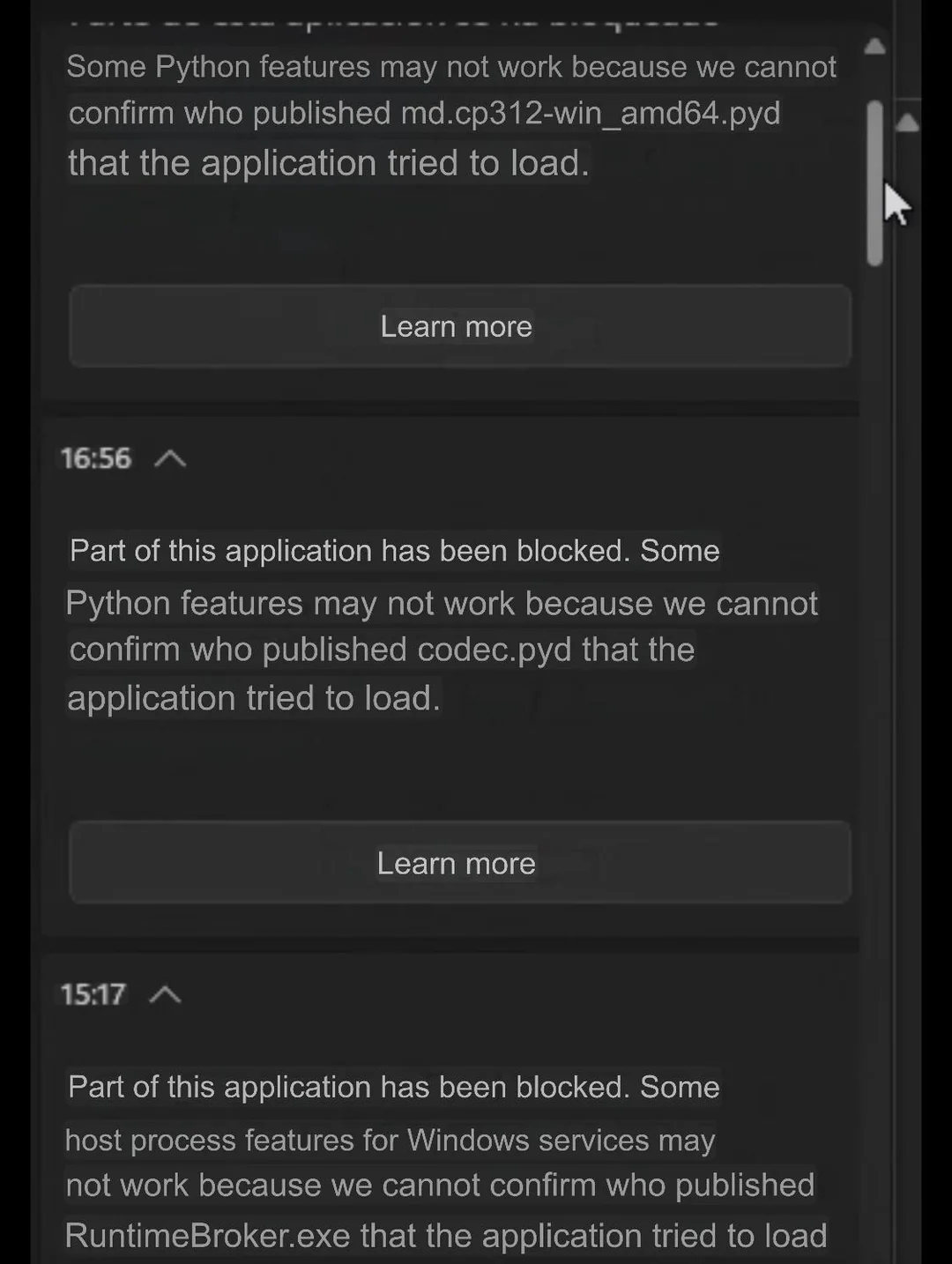952x1264 pixels.
Task: Collapse the 15:17 notification using the chevron
Action: pos(165,995)
